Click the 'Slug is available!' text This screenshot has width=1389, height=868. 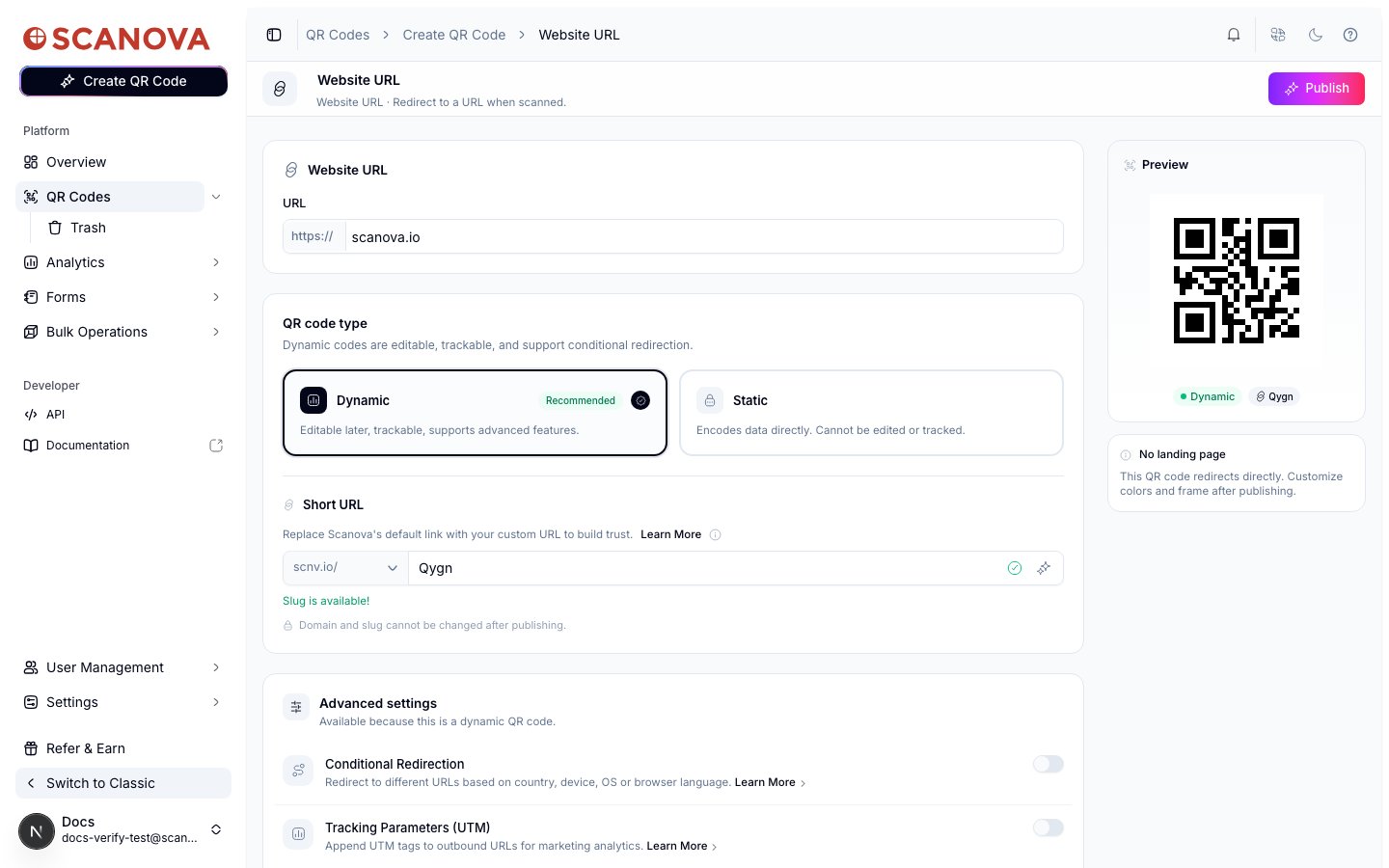pos(326,601)
